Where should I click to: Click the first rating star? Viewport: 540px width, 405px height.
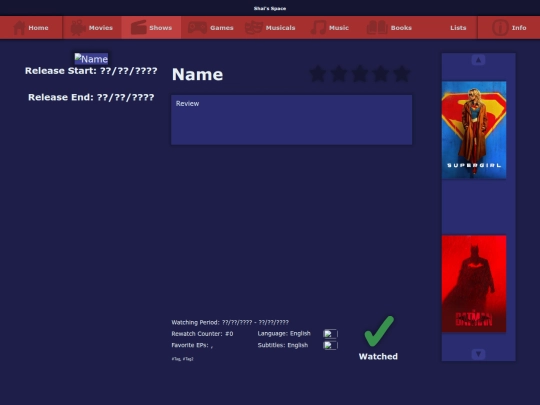pos(318,74)
